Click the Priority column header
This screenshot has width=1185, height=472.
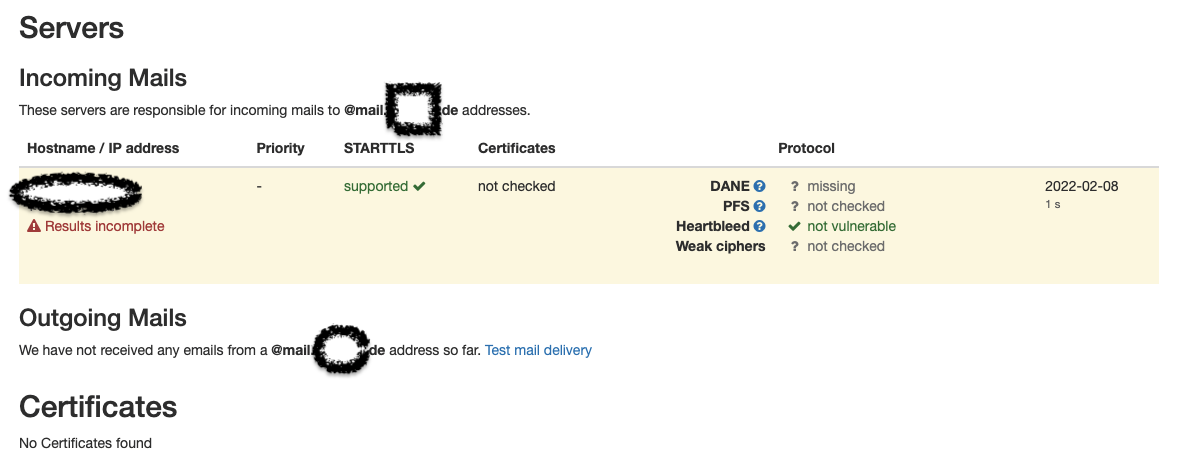click(280, 148)
